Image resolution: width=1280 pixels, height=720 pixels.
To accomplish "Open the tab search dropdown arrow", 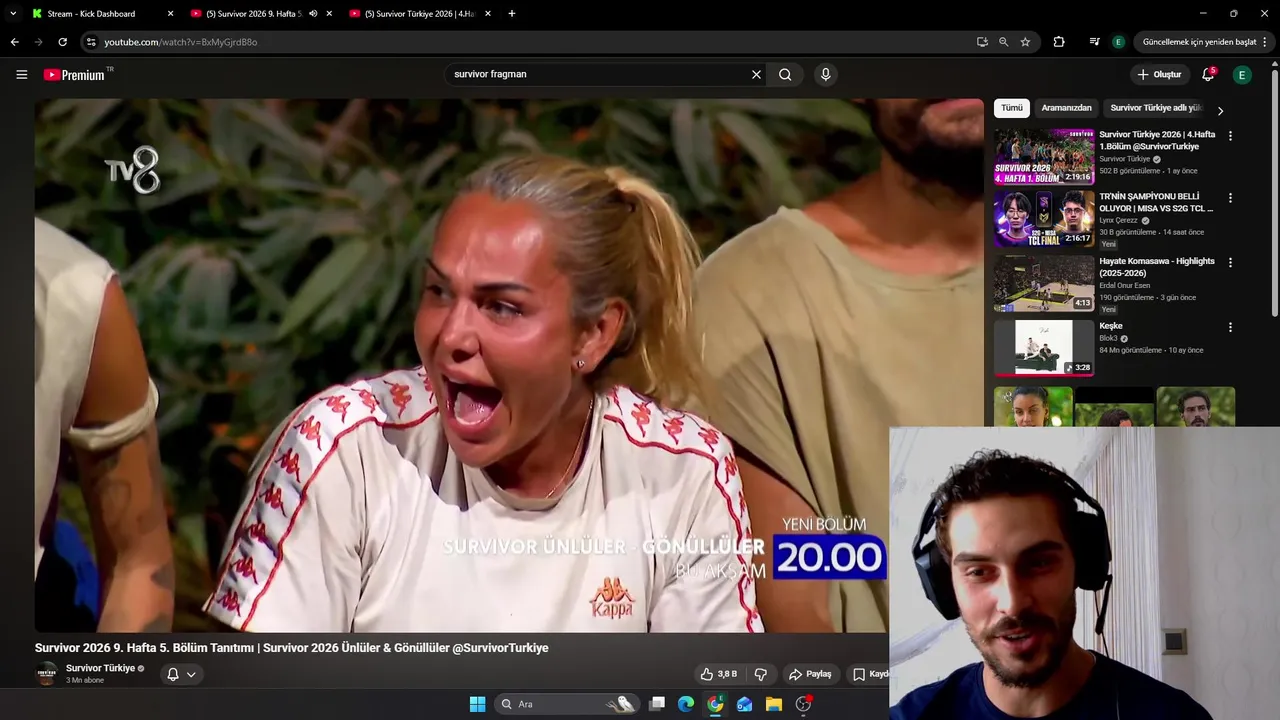I will tap(13, 14).
